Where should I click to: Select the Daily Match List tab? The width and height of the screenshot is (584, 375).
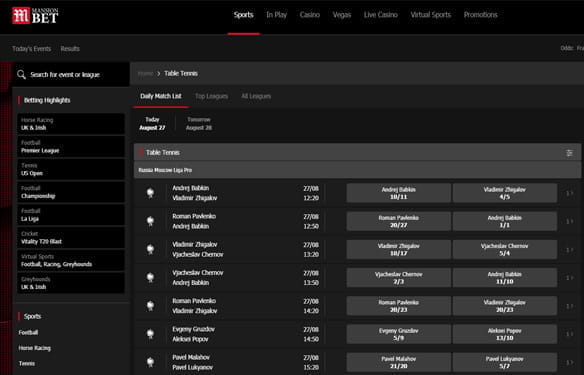coord(161,96)
